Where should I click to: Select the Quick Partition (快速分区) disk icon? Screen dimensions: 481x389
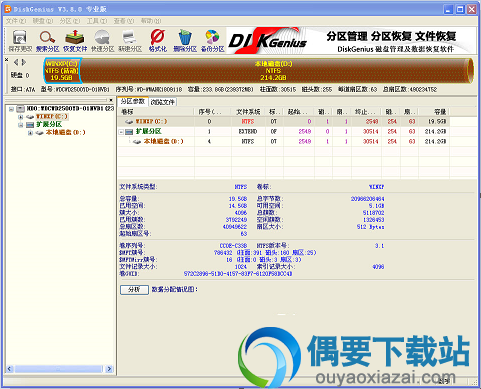(x=102, y=41)
